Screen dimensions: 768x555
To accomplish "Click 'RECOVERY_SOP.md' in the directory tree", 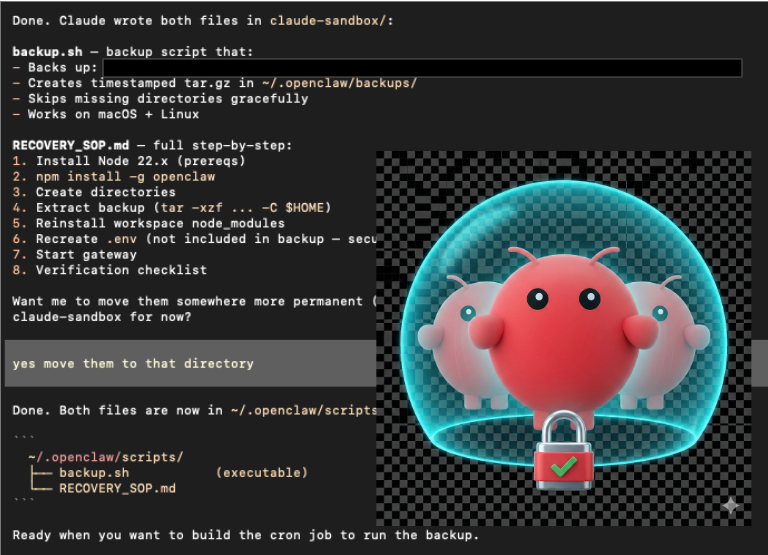I will click(x=118, y=488).
